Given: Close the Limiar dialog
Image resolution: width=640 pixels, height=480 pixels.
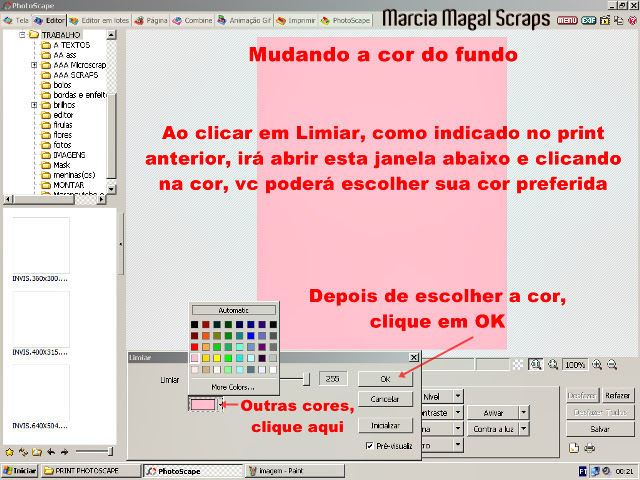Looking at the screenshot, I should click(413, 358).
